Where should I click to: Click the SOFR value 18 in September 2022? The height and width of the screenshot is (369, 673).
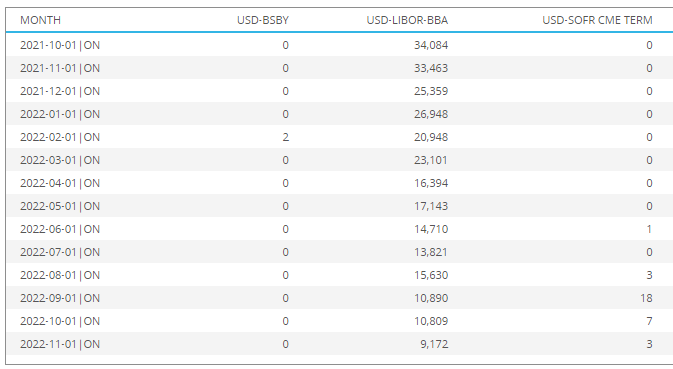pos(646,298)
